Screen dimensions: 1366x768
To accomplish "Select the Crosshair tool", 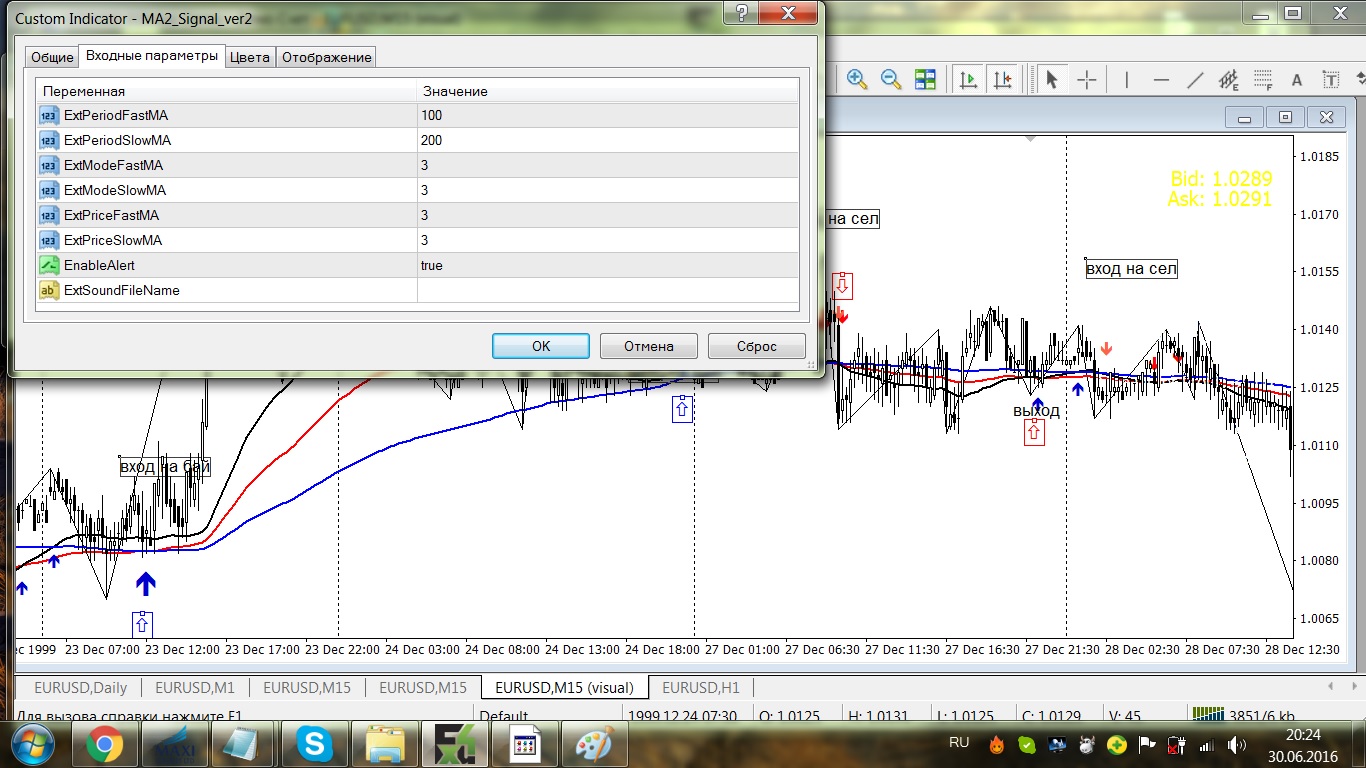I will [1086, 80].
